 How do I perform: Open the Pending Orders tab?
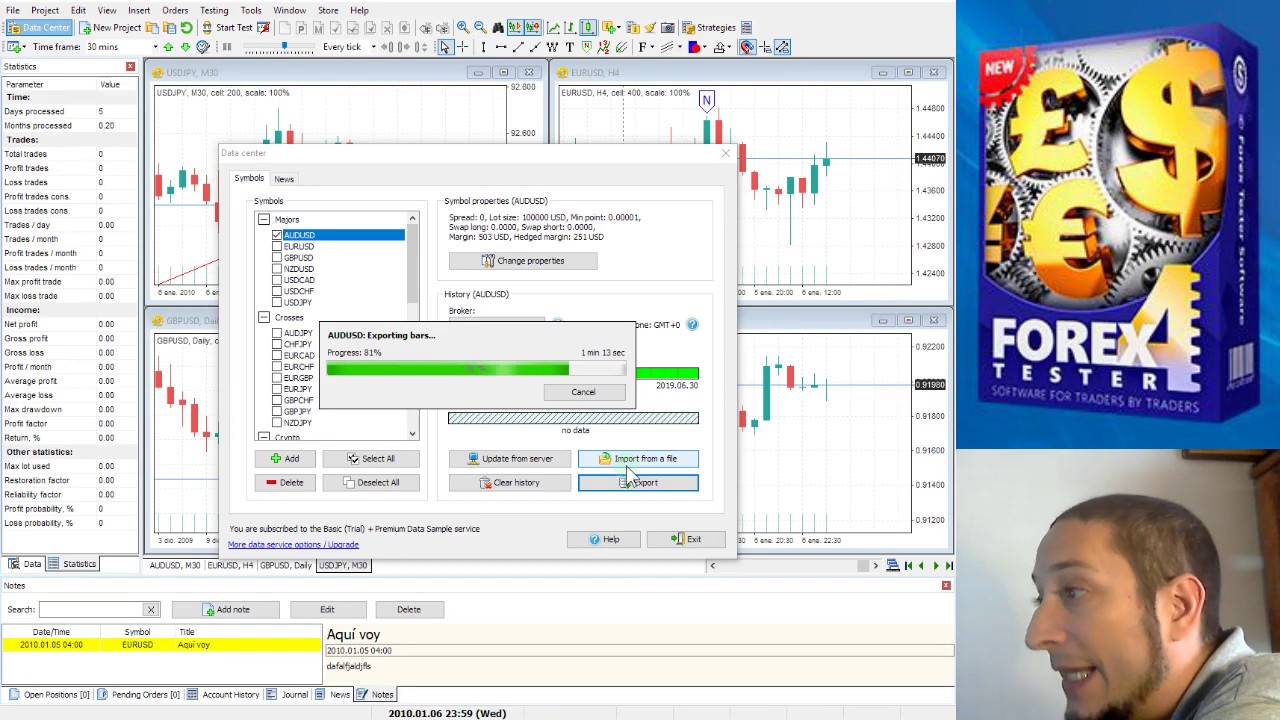coord(140,695)
